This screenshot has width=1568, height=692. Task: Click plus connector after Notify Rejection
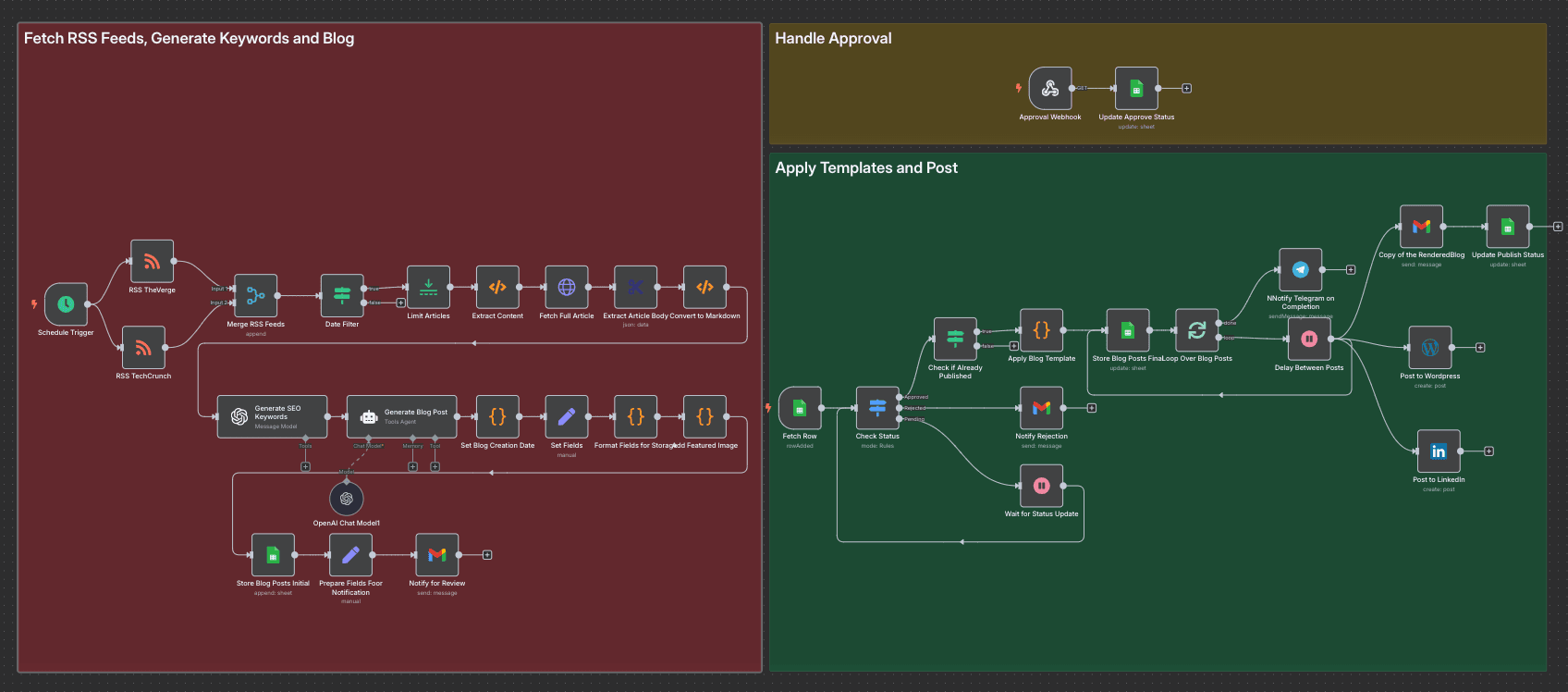coord(1092,408)
